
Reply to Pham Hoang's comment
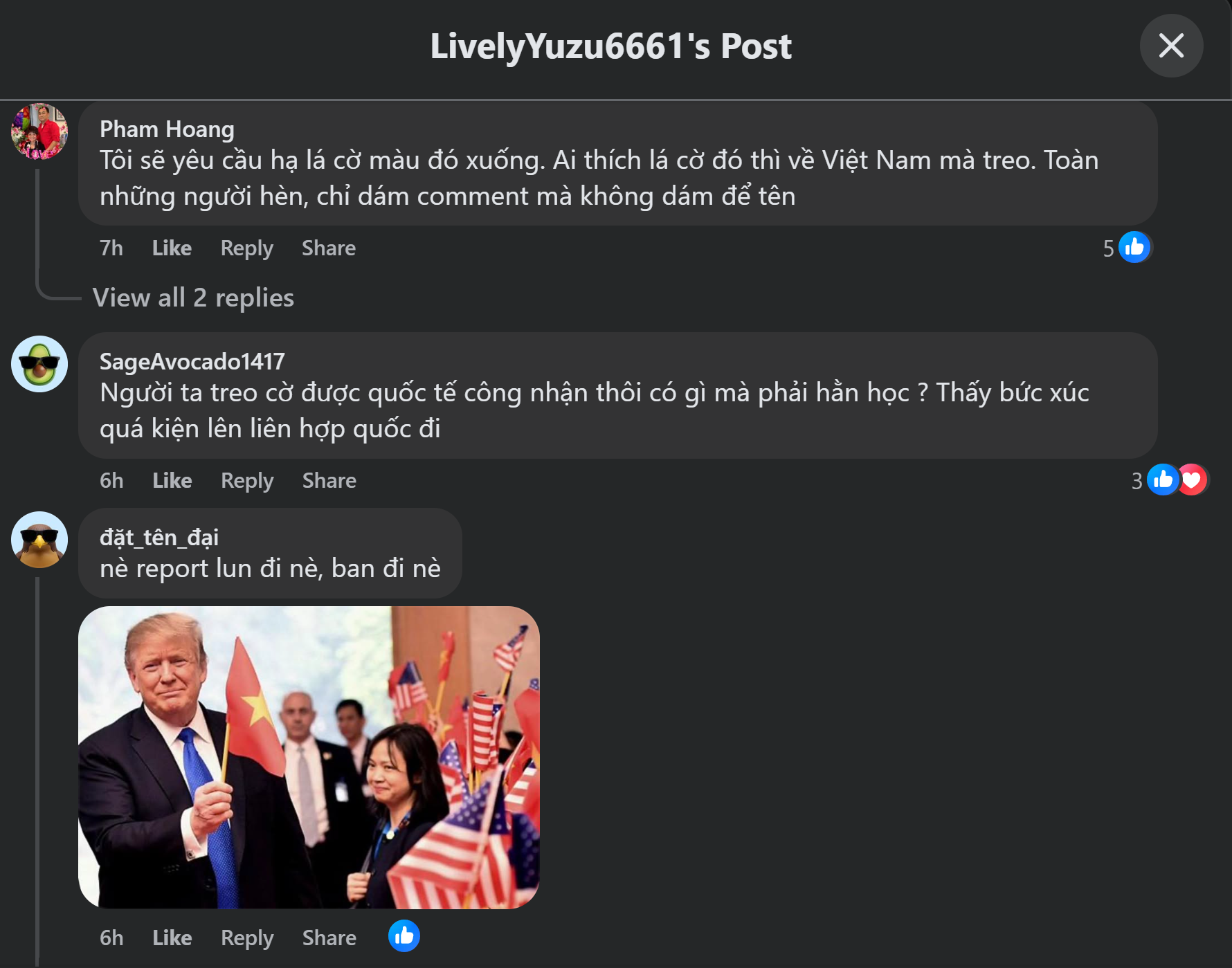(x=247, y=248)
